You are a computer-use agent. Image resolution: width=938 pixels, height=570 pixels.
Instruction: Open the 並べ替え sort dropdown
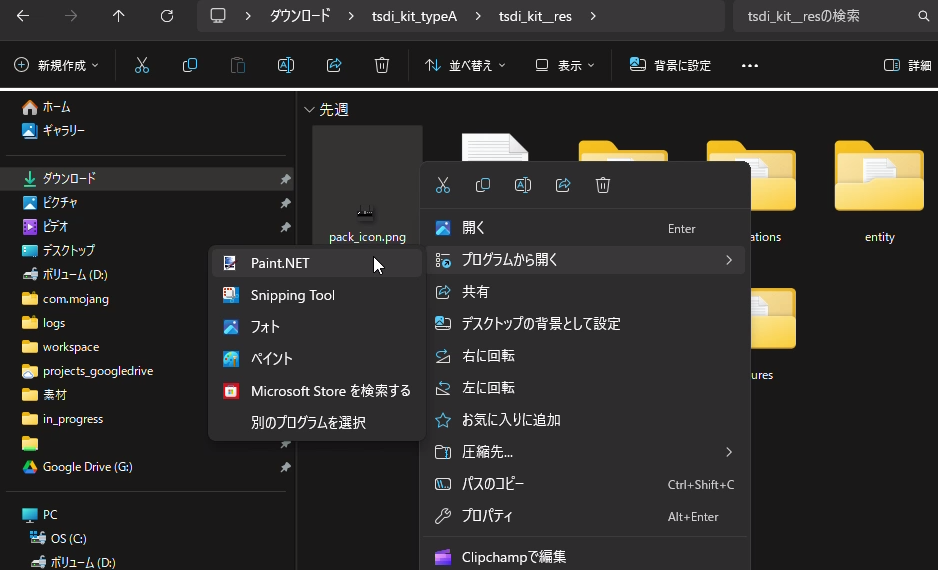(465, 65)
